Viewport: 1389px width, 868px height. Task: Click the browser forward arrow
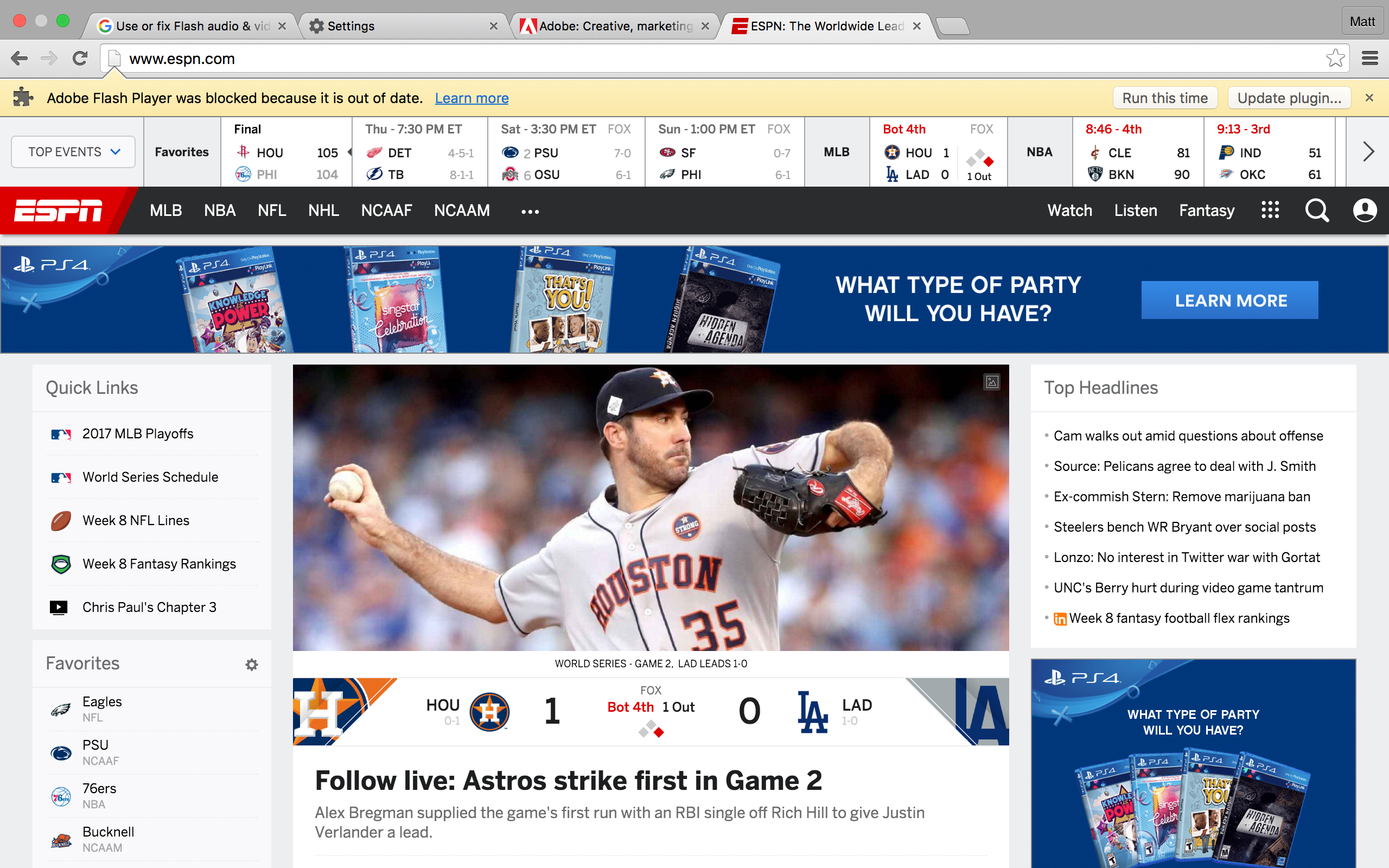tap(49, 58)
